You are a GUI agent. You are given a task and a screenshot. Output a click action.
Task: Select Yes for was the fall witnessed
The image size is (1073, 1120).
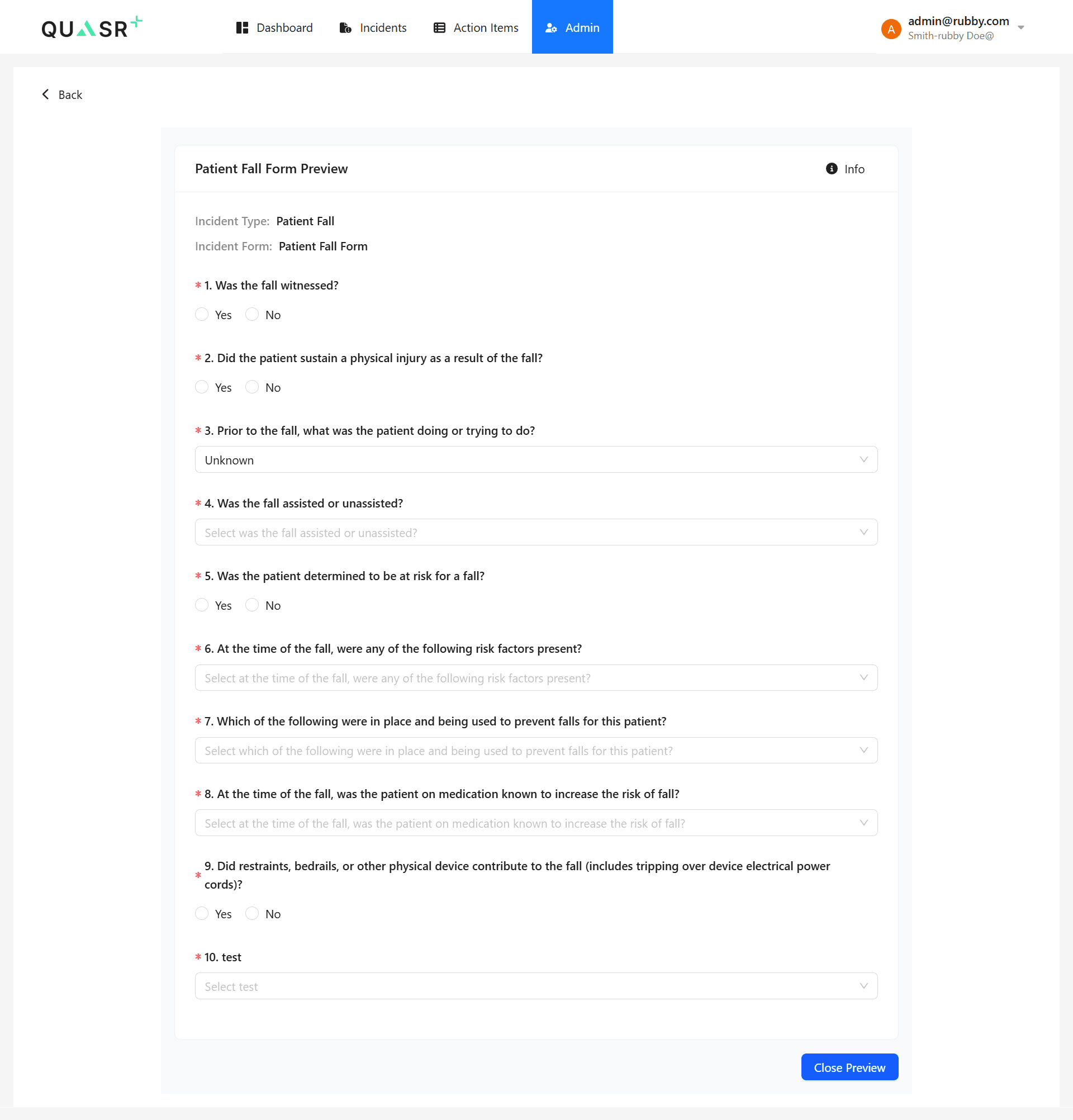point(201,314)
